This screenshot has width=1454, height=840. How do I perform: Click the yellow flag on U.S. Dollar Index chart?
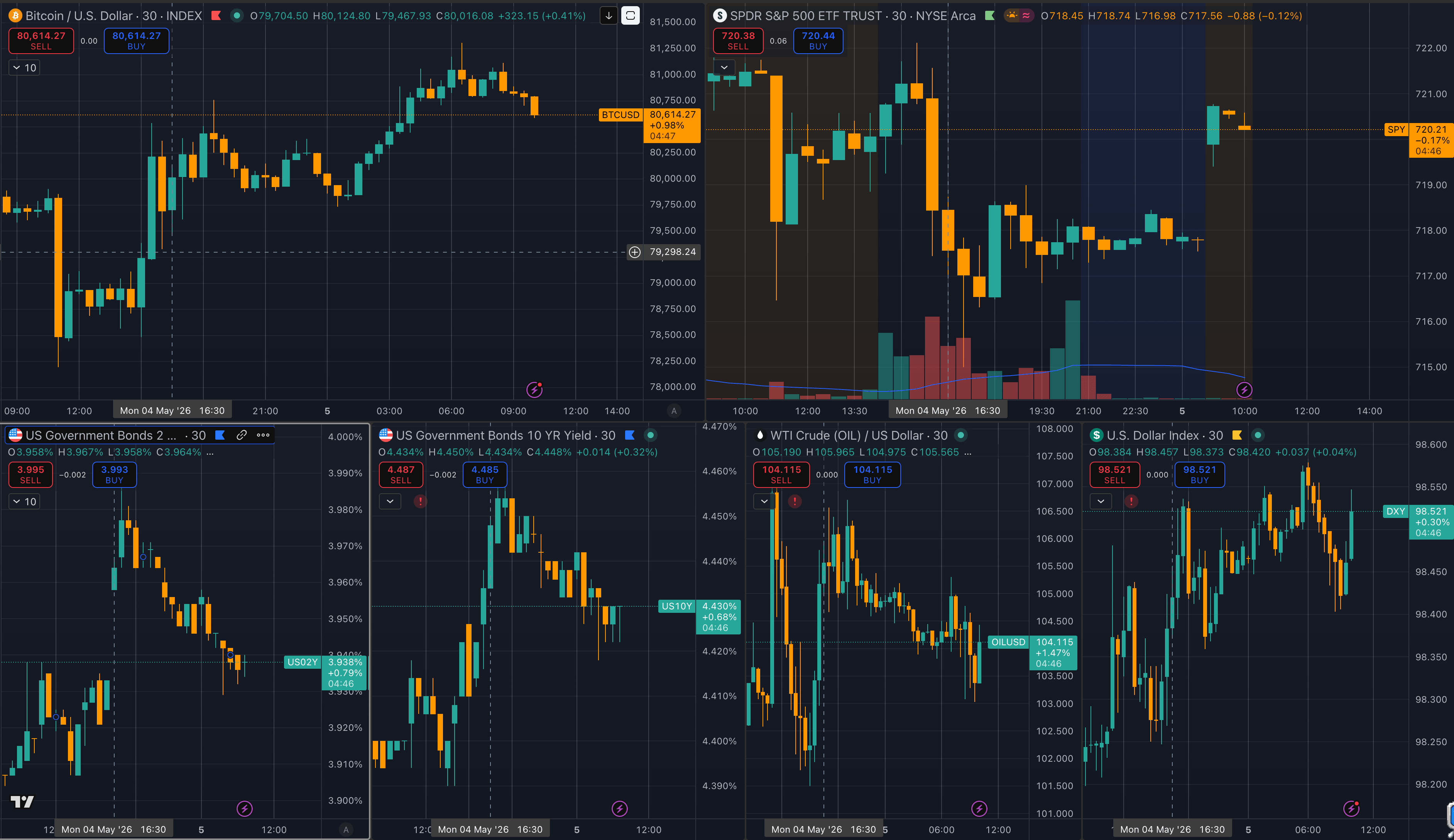coord(1237,435)
